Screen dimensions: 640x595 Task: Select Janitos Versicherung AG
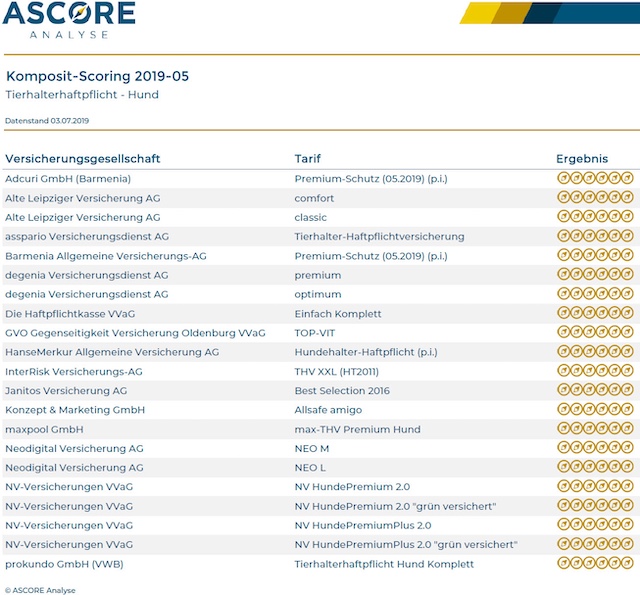[x=66, y=391]
